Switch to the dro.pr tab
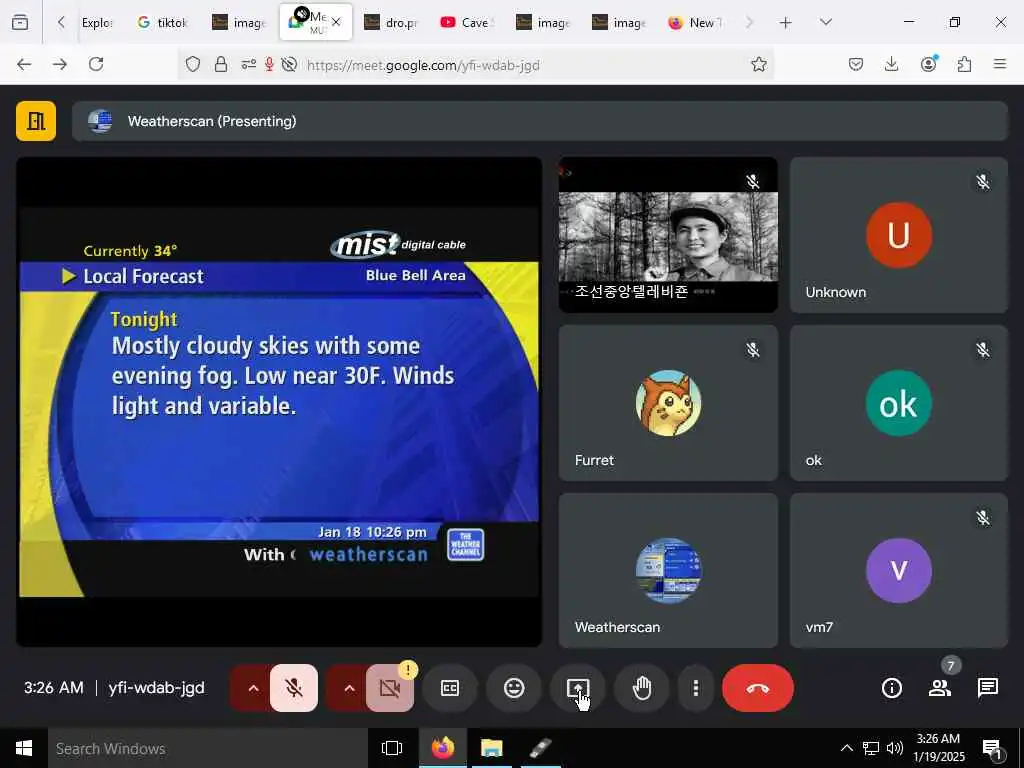1024x768 pixels. tap(391, 22)
